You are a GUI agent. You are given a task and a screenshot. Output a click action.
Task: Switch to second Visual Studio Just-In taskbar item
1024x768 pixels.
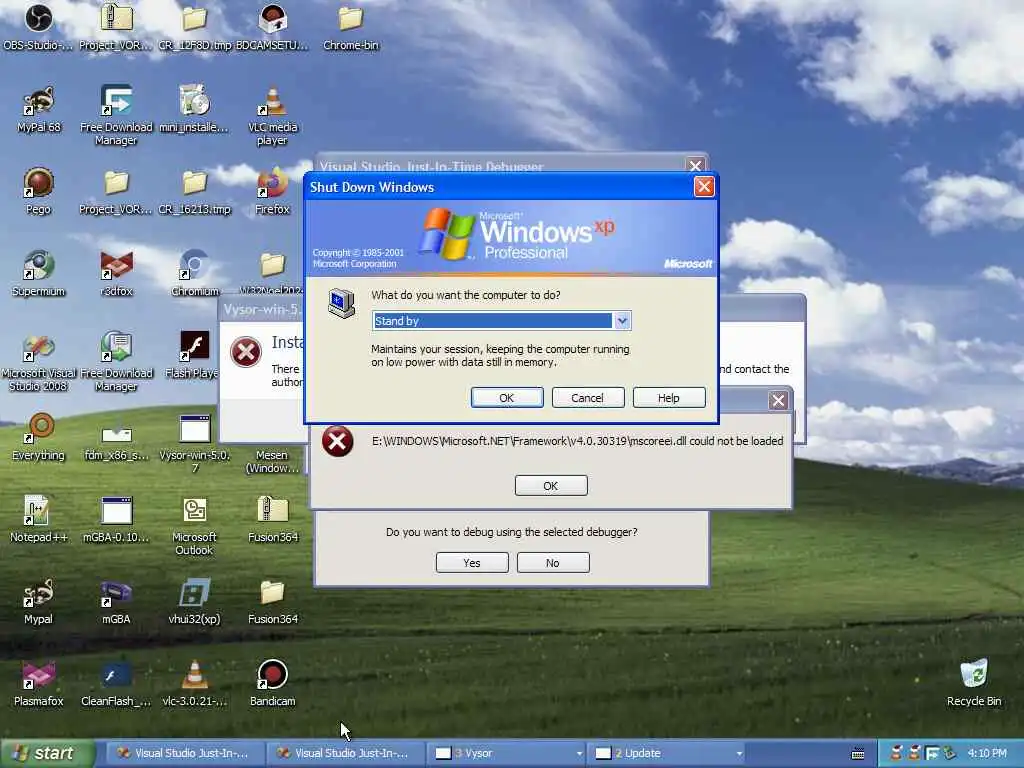coord(344,754)
